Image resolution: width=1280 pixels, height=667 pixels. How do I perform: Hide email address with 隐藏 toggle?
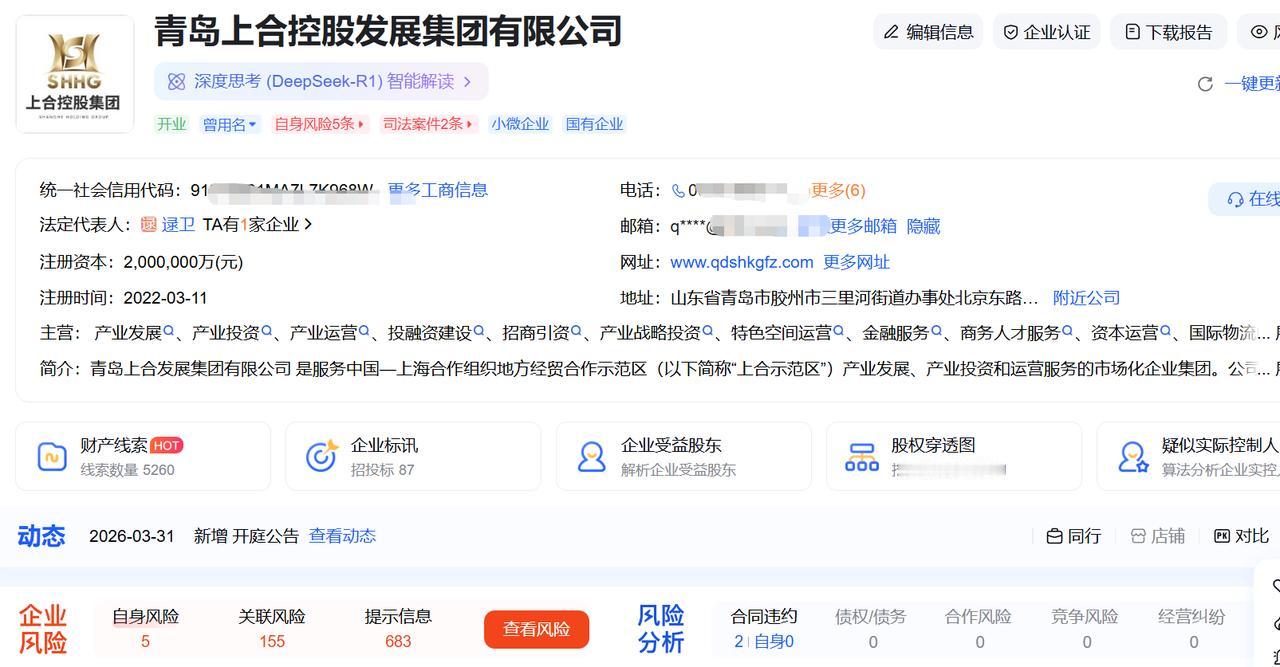click(x=921, y=226)
